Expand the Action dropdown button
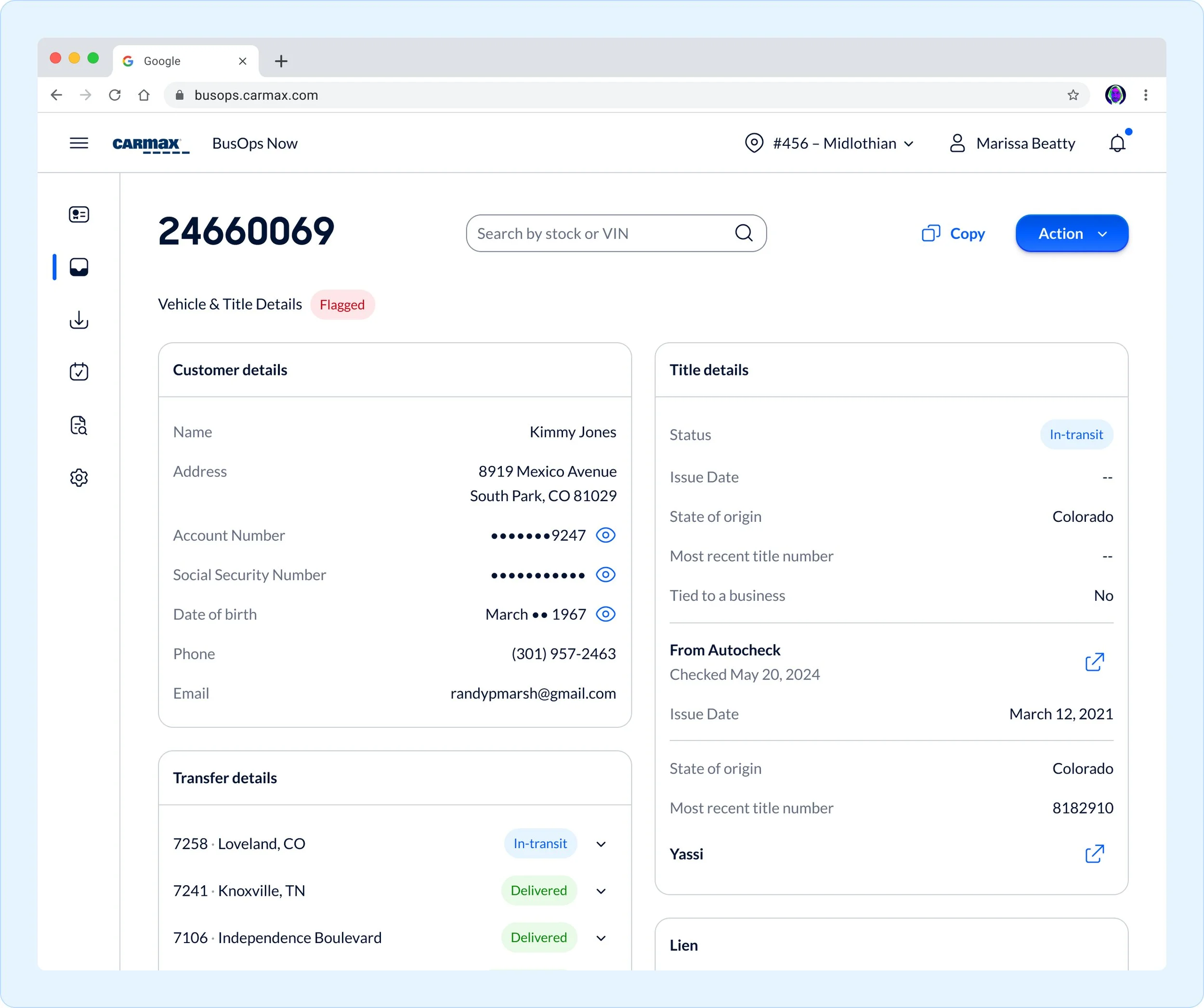The image size is (1204, 1008). click(1071, 234)
